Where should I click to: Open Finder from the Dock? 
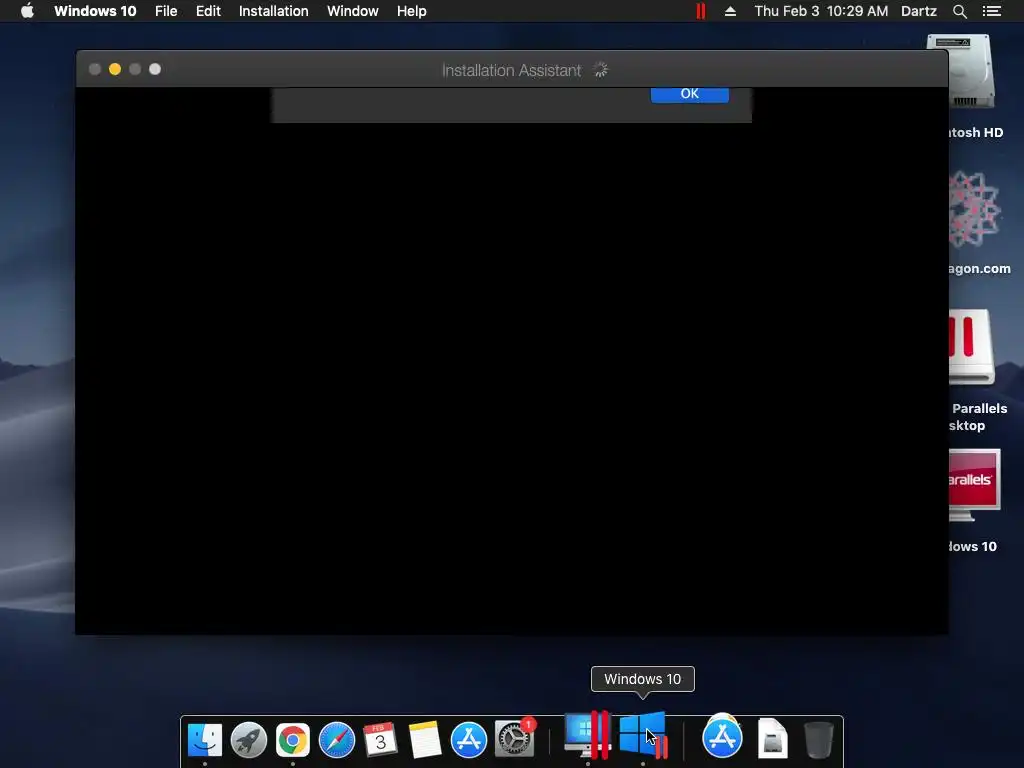[205, 740]
